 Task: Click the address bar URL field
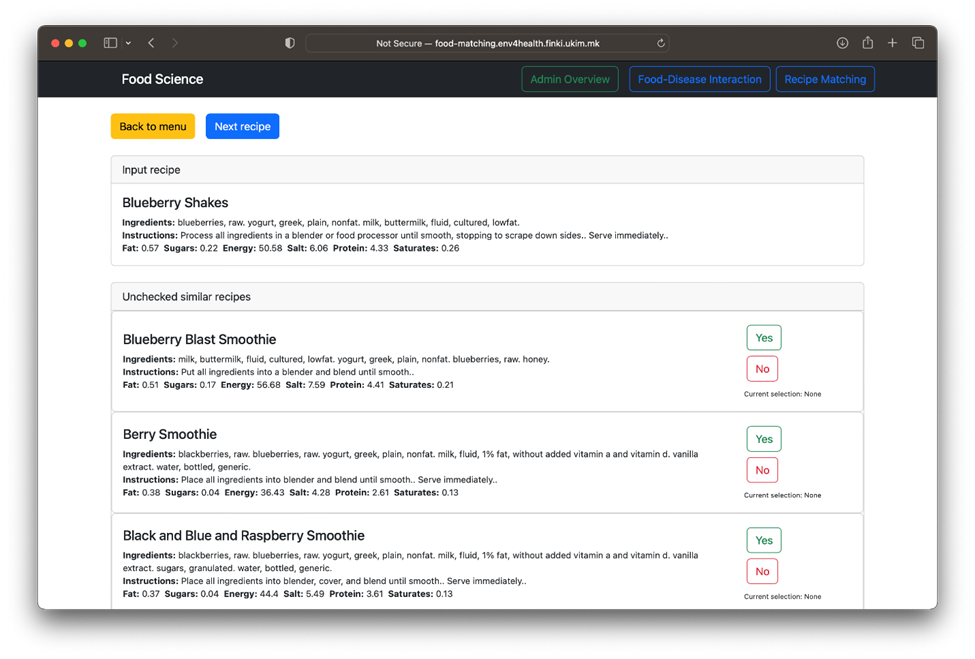(x=487, y=43)
